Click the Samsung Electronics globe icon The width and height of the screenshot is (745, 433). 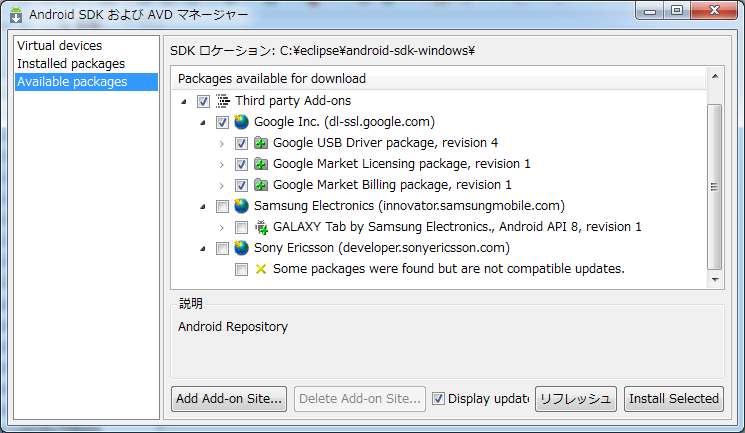pyautogui.click(x=242, y=206)
